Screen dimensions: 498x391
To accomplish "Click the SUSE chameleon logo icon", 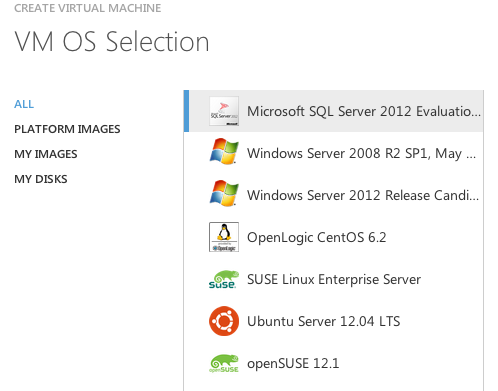I will [x=224, y=279].
